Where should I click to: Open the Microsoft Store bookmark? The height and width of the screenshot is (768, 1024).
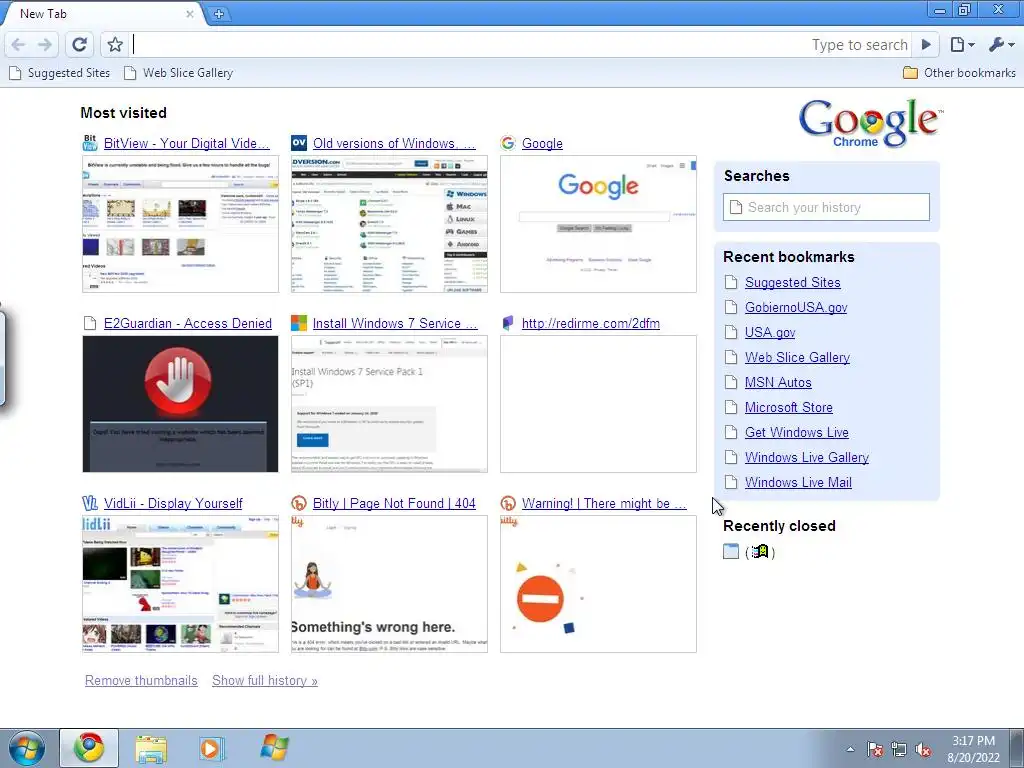[x=789, y=408]
